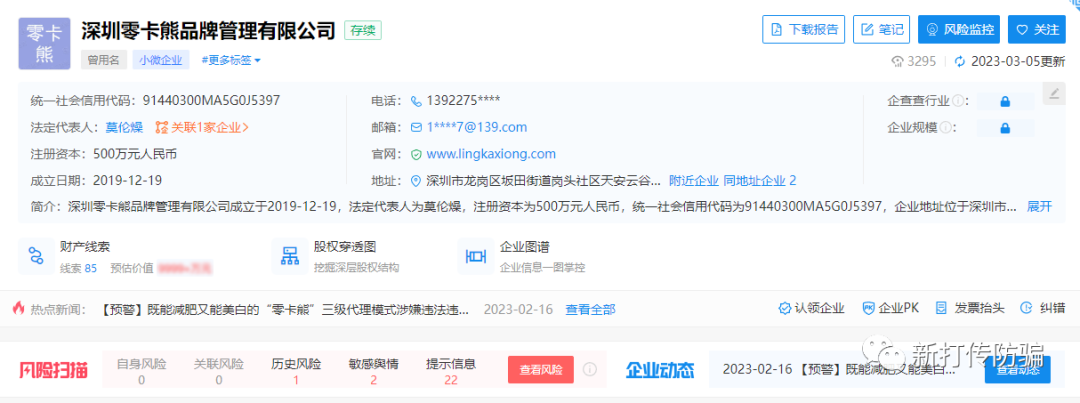The image size is (1080, 403).
Task: Click the 查看动态 button
Action: 1017,369
